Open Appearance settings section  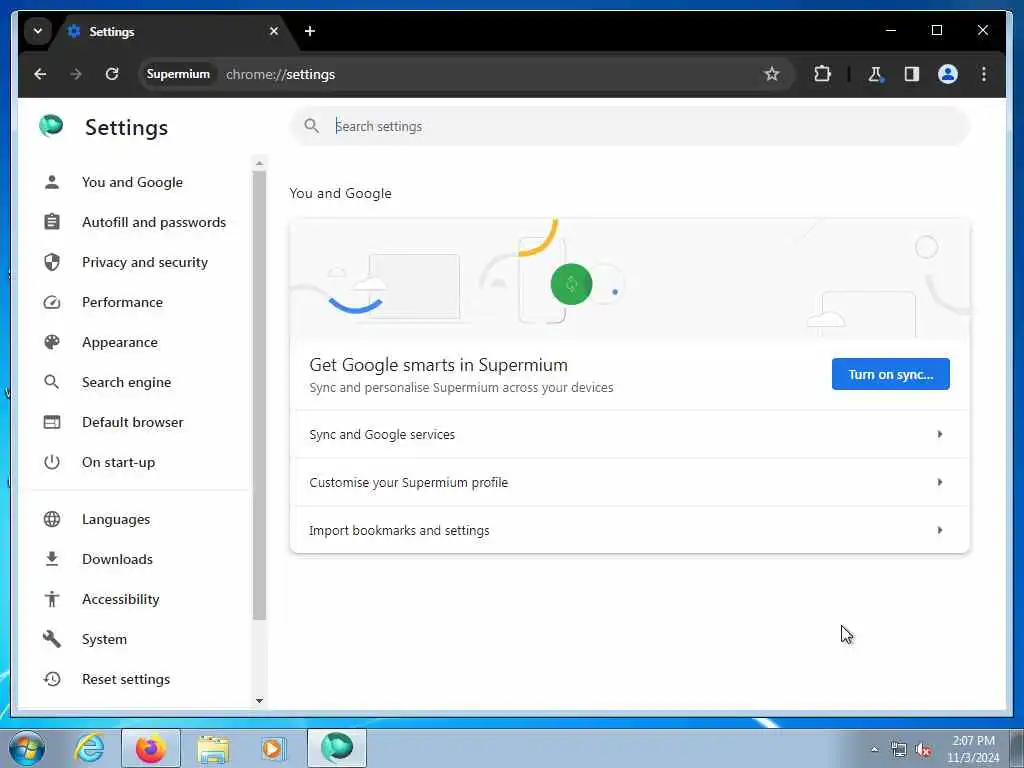[x=120, y=342]
